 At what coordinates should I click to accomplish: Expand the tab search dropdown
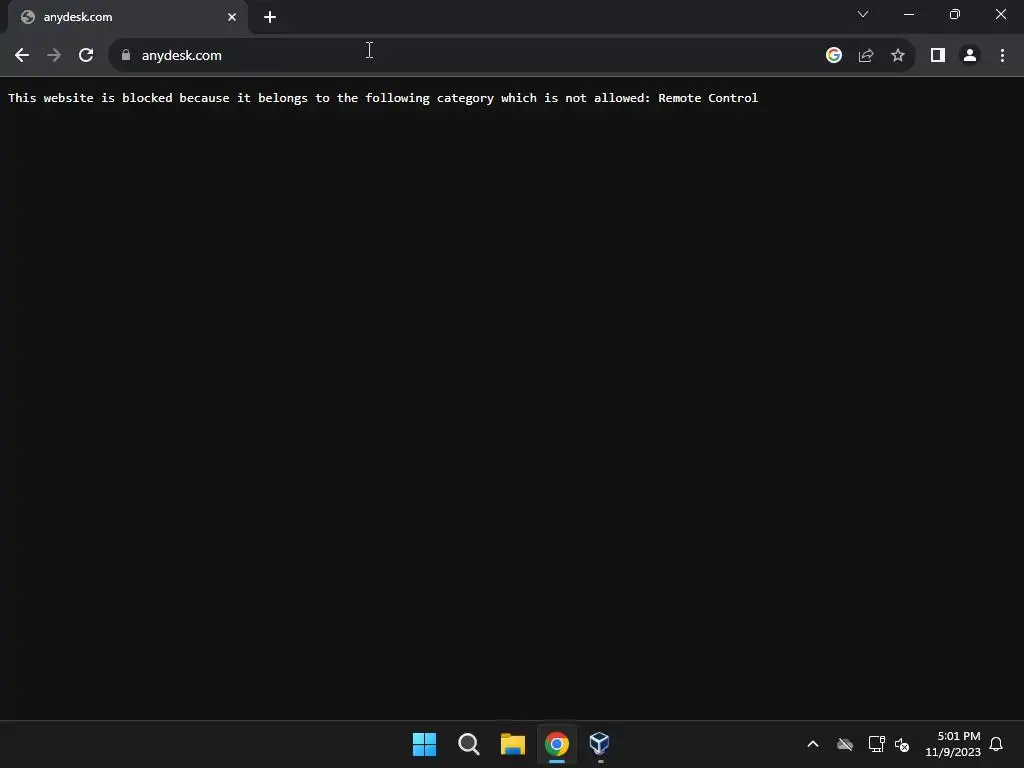pyautogui.click(x=863, y=14)
